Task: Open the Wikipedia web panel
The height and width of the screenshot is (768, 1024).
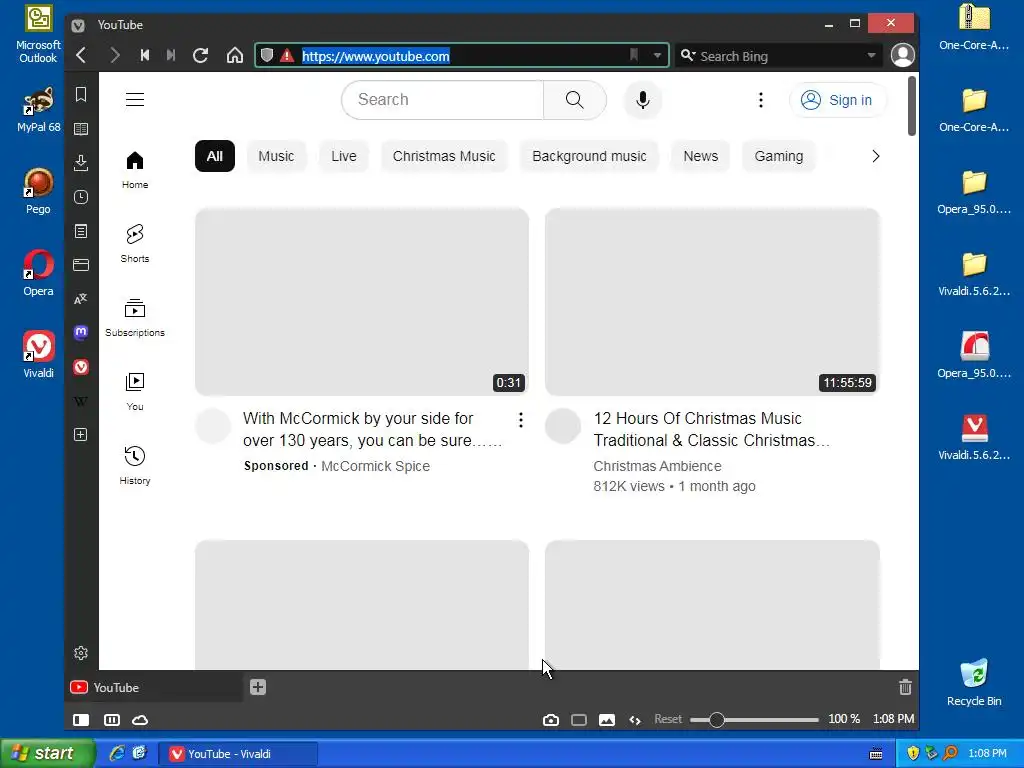Action: click(81, 401)
